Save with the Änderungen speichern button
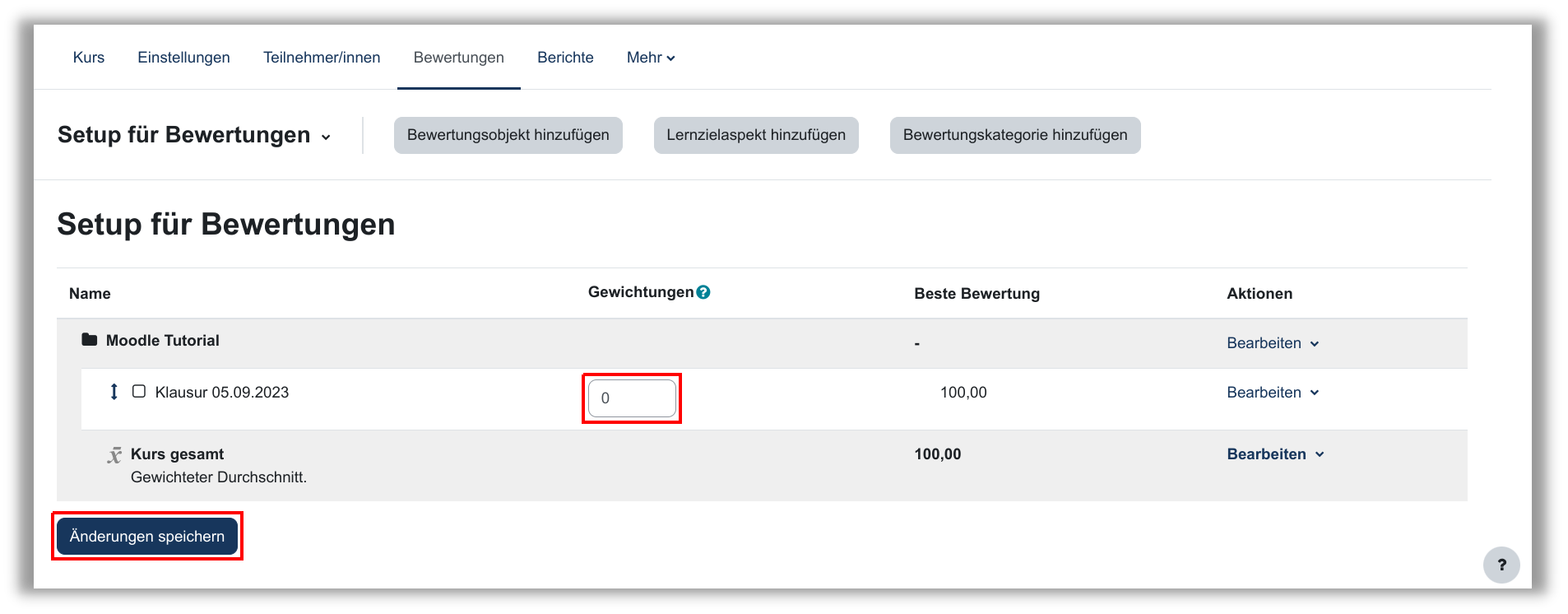Viewport: 1568px width, 614px height. tap(147, 537)
